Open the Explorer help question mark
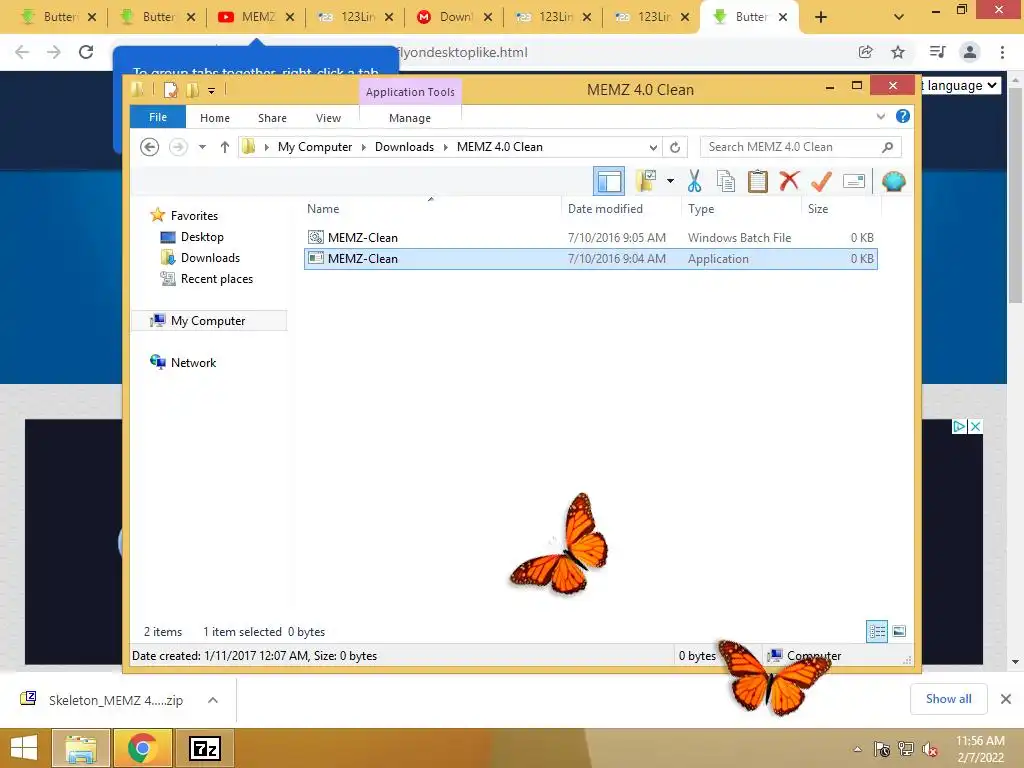The width and height of the screenshot is (1024, 768). [903, 116]
